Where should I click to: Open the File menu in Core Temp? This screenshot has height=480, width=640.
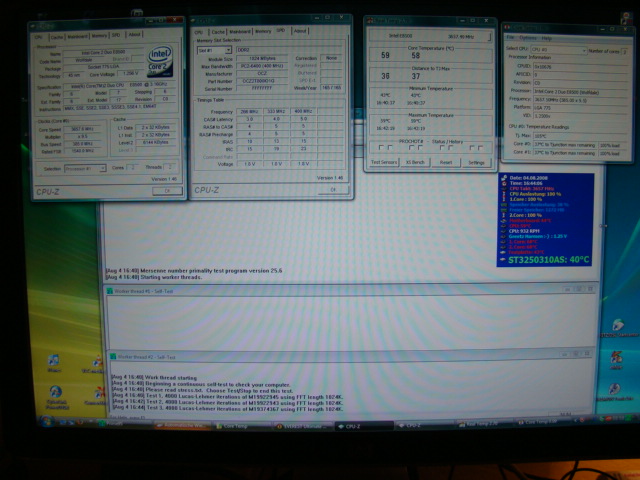pos(510,38)
